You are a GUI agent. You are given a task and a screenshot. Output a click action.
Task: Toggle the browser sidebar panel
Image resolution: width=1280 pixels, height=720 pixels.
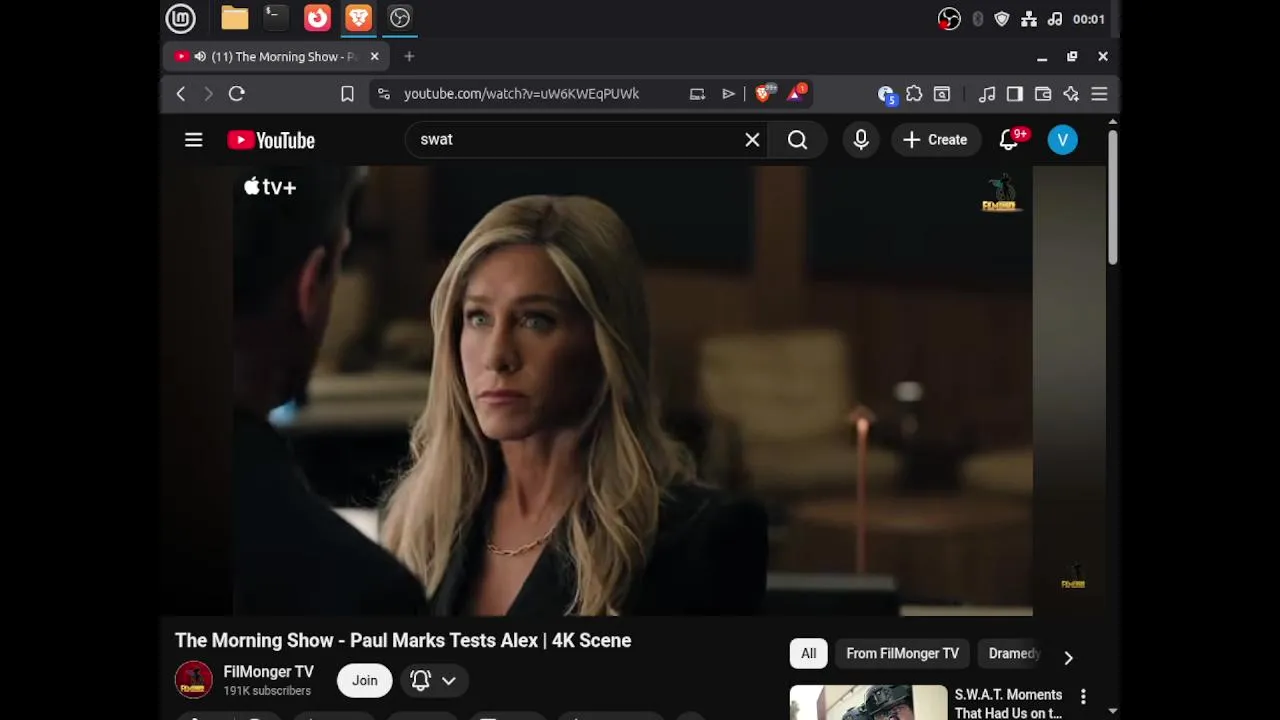point(1015,94)
